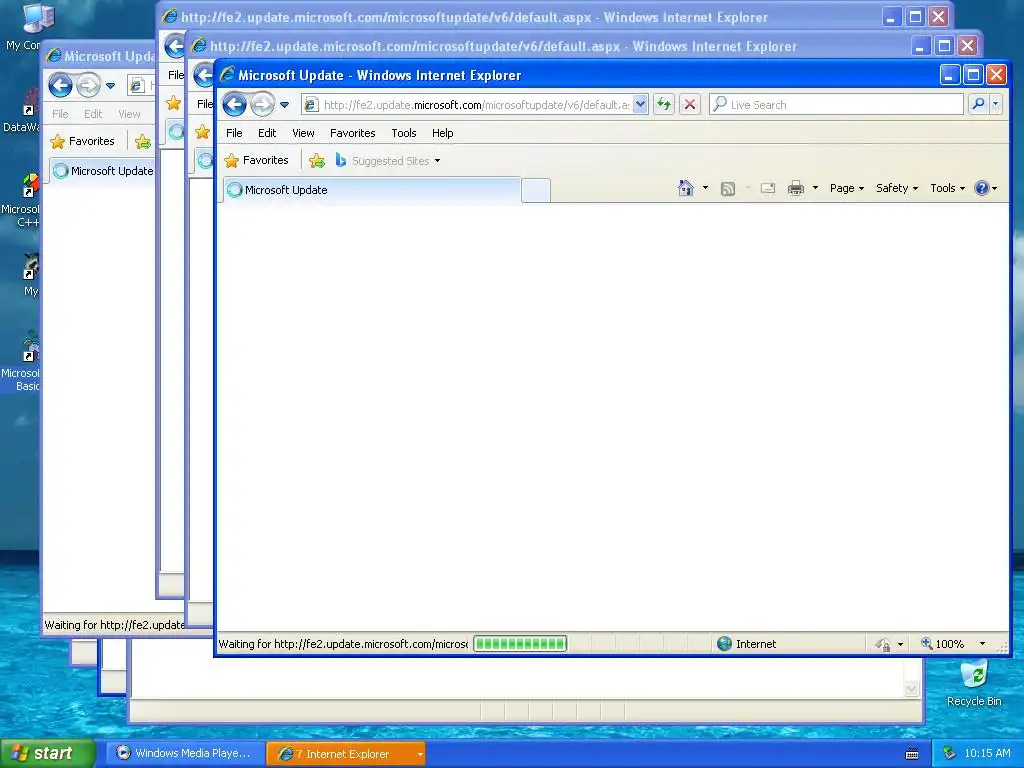The image size is (1024, 768).
Task: Click the Live Search box
Action: point(836,104)
